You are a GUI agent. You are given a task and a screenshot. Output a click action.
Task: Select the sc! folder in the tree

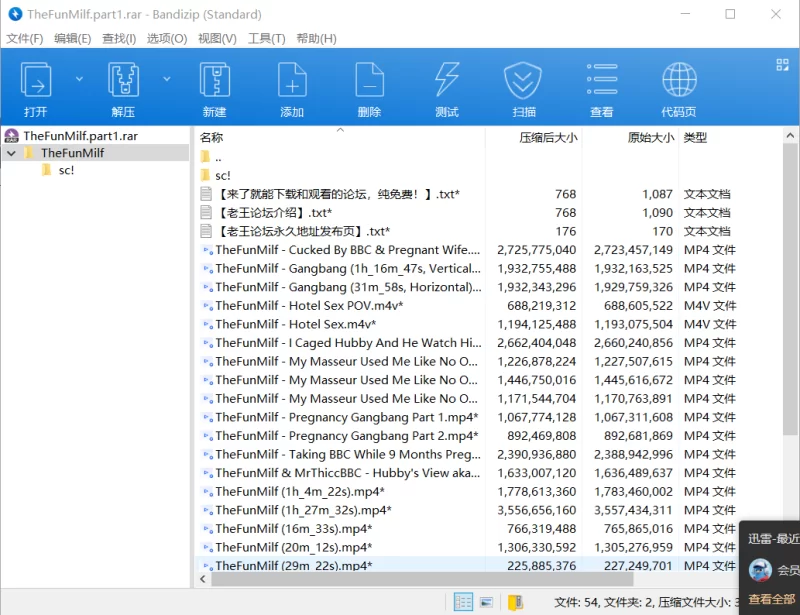[66, 170]
